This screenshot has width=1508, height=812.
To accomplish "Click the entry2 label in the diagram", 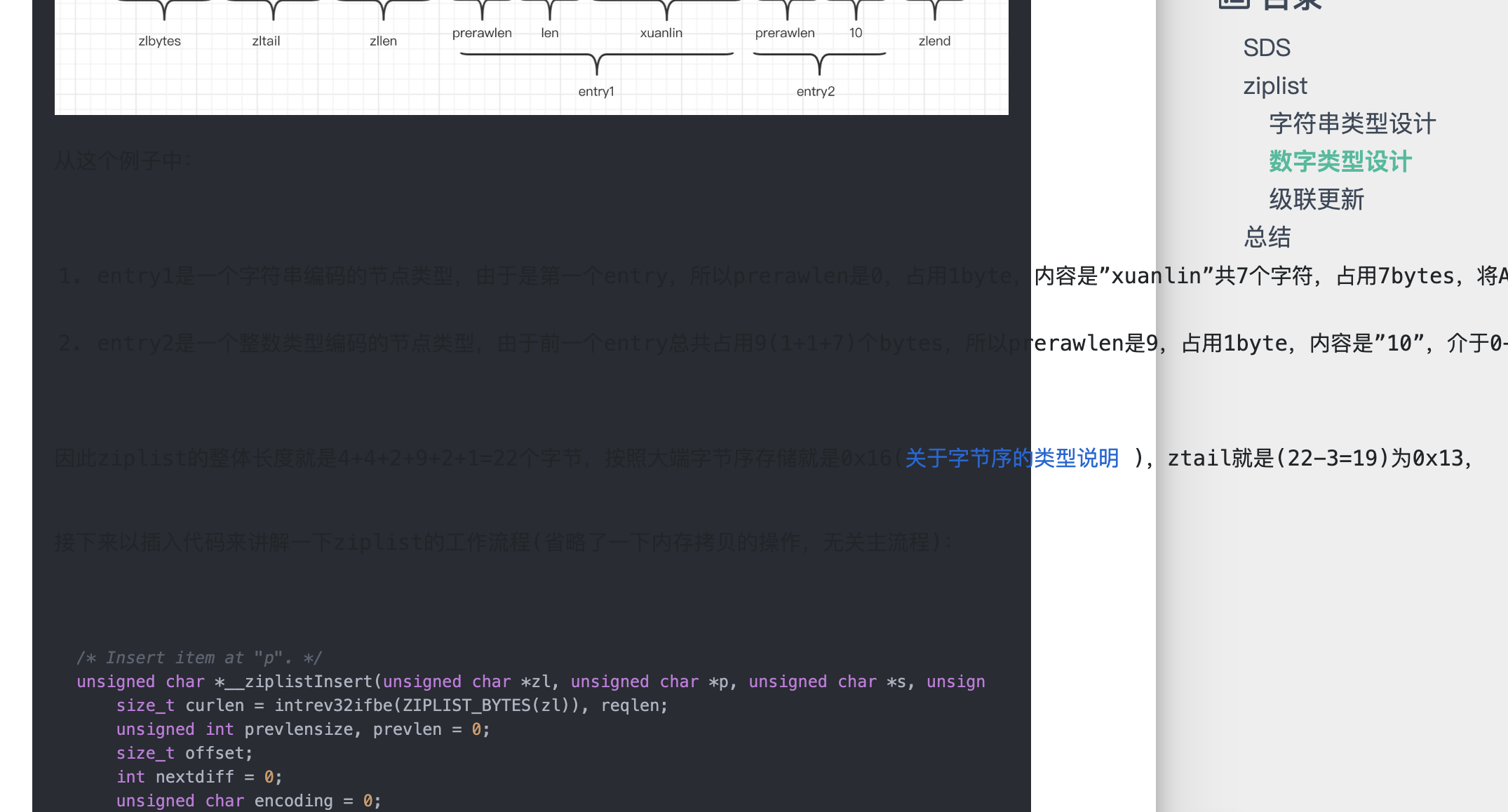I will tap(815, 91).
